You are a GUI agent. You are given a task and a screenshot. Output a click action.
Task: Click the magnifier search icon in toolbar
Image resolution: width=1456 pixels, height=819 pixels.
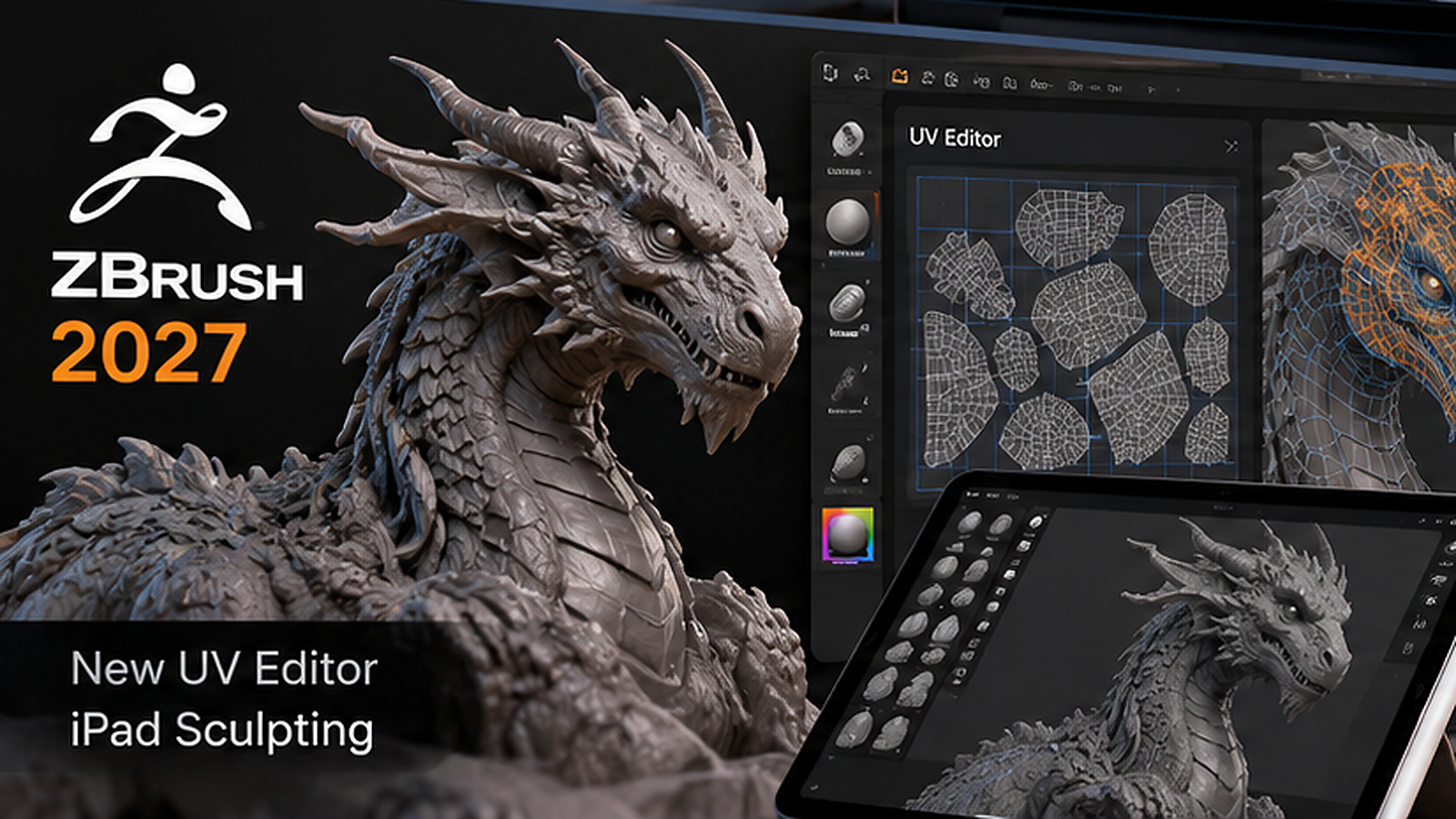[862, 75]
